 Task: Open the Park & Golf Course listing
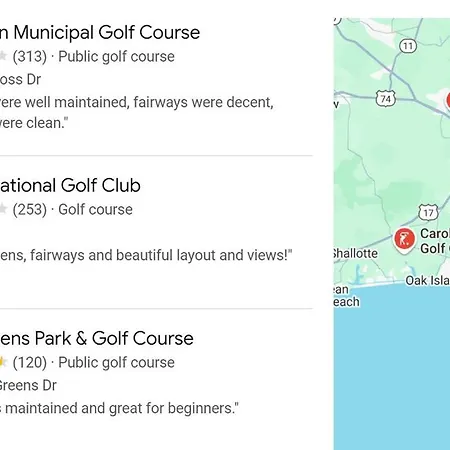pos(97,338)
